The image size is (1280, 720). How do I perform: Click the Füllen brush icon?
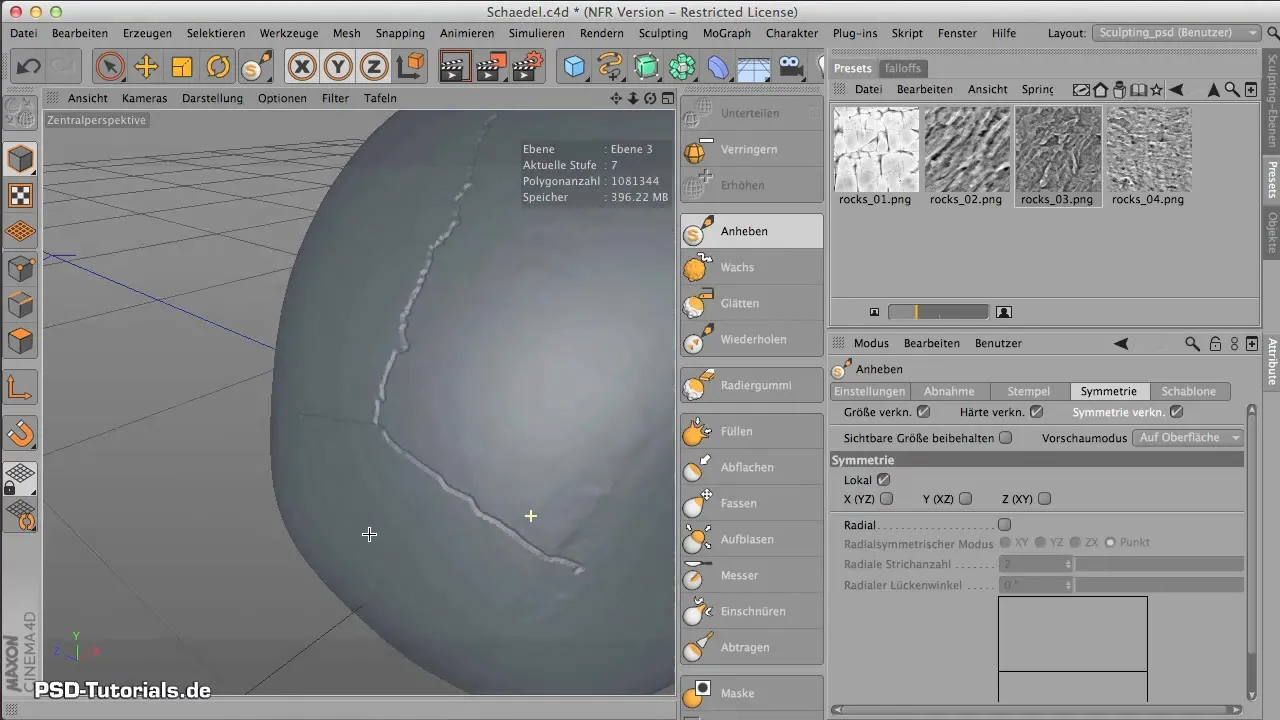pyautogui.click(x=698, y=431)
